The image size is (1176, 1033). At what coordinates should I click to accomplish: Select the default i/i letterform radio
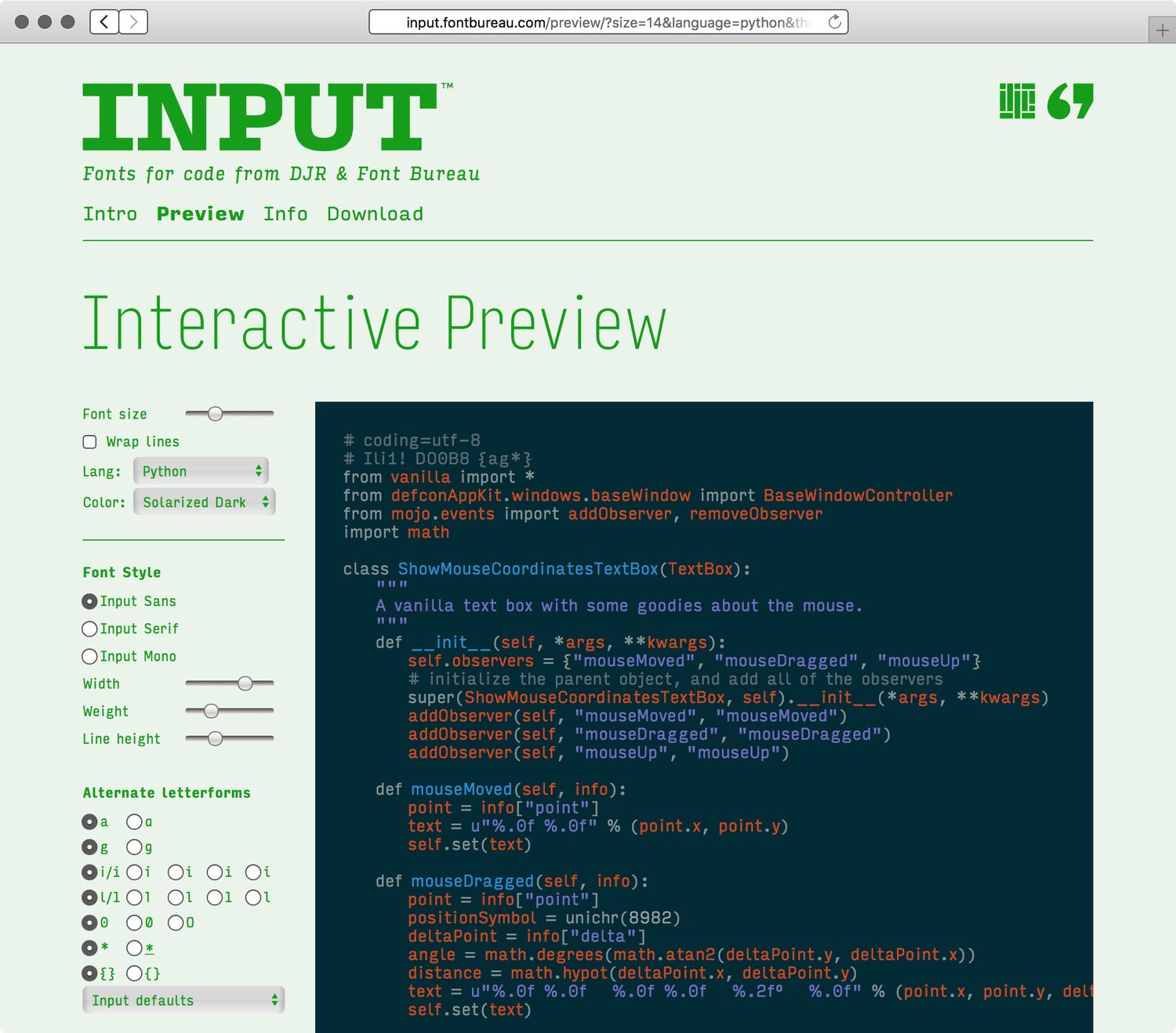(89, 872)
